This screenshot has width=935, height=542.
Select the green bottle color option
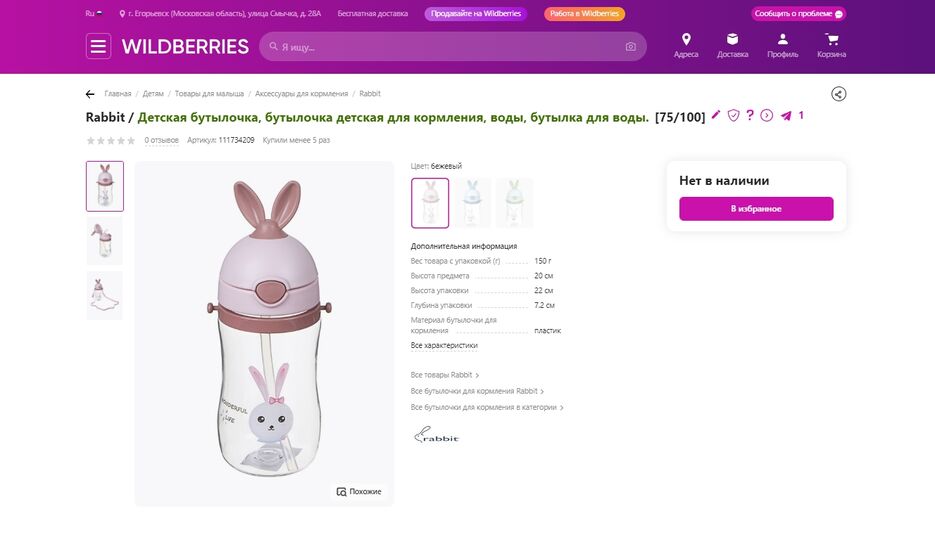pyautogui.click(x=514, y=203)
